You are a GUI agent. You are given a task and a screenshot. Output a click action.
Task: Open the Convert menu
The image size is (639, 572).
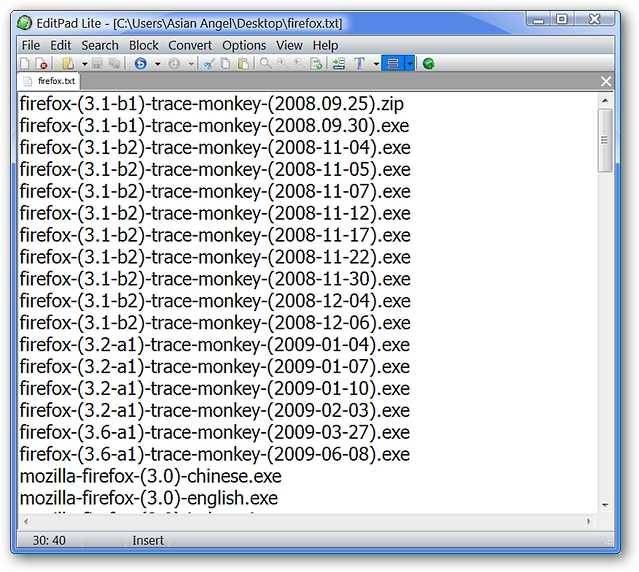click(190, 45)
